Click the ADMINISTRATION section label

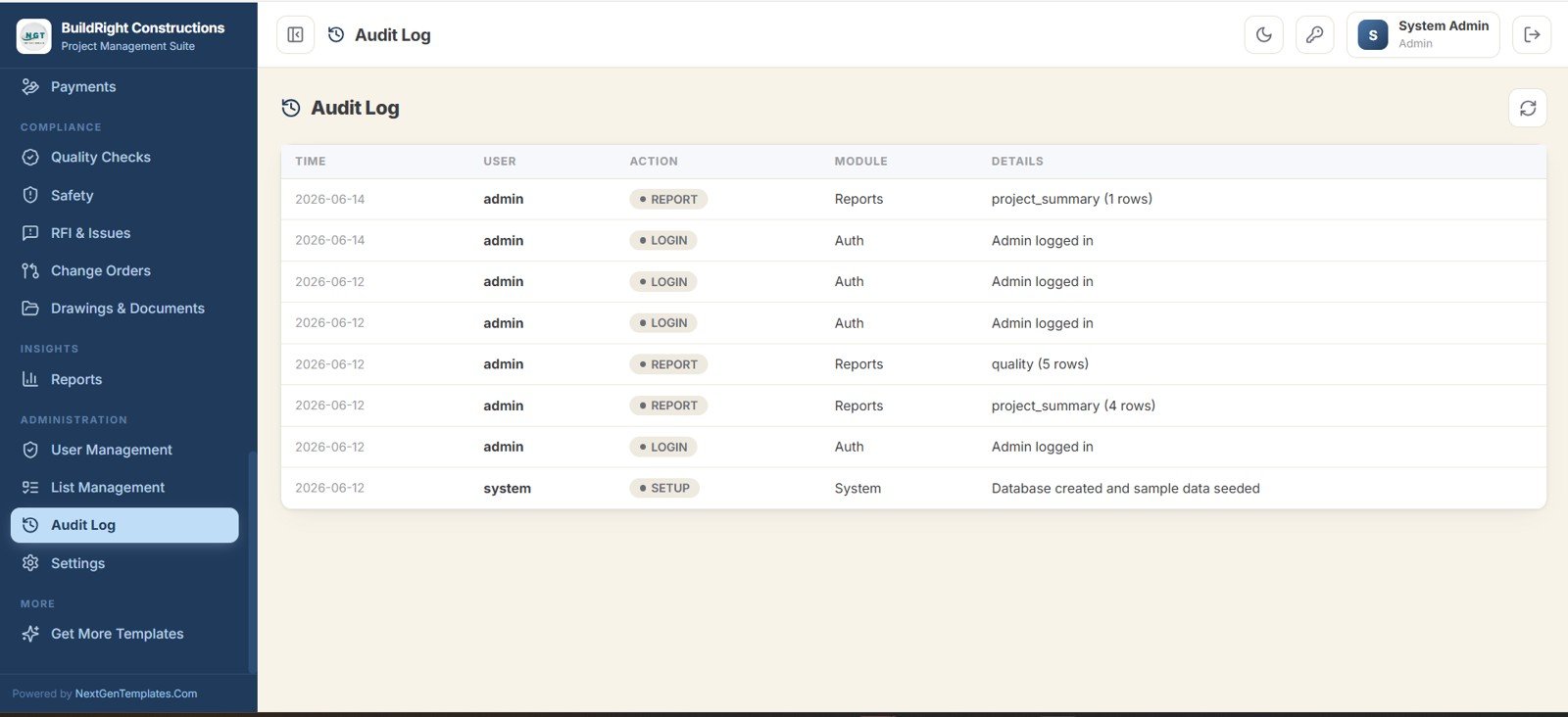pyautogui.click(x=73, y=420)
